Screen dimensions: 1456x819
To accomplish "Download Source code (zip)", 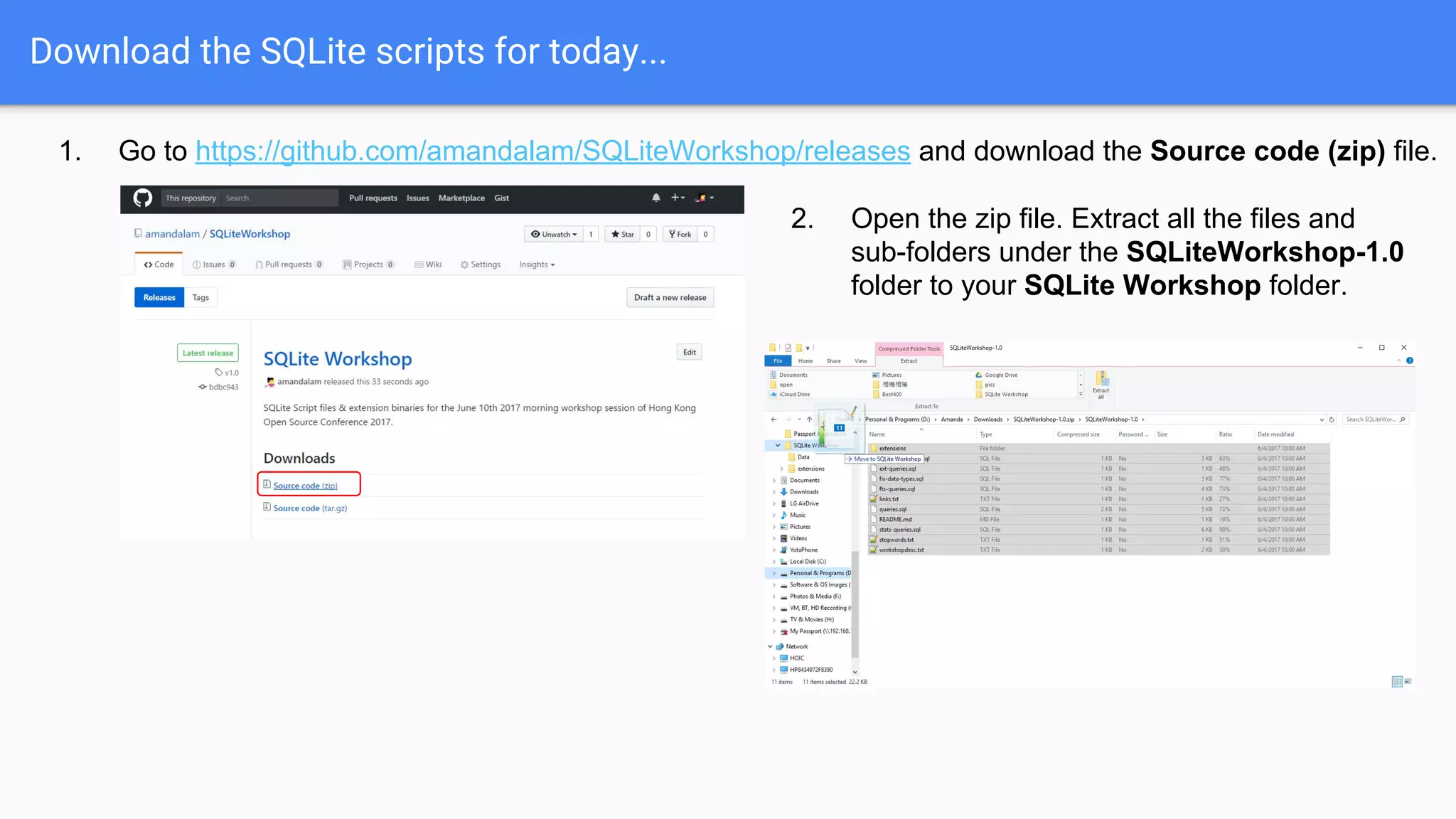I will (x=305, y=486).
